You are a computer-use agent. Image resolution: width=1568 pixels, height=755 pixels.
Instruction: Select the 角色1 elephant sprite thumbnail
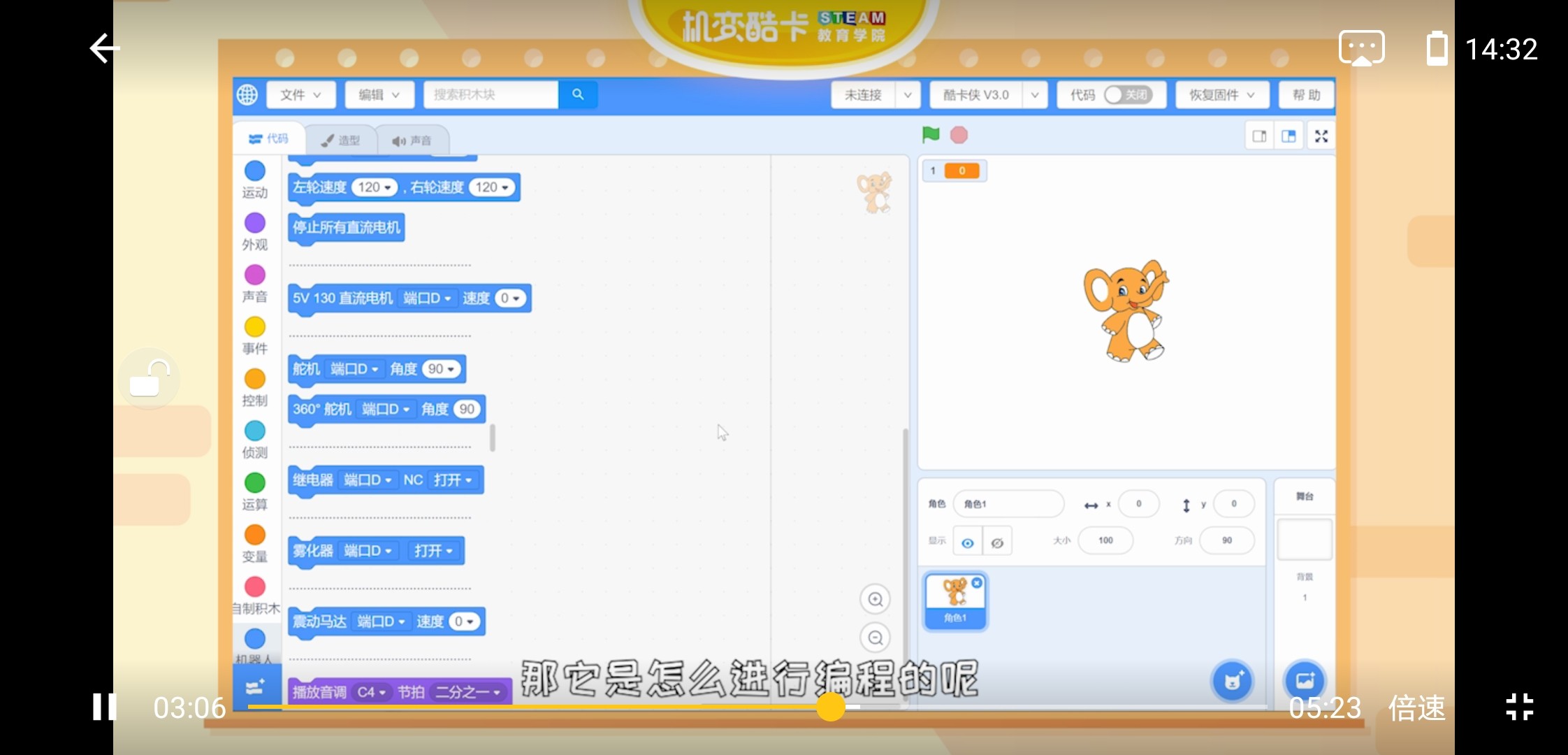click(x=955, y=601)
